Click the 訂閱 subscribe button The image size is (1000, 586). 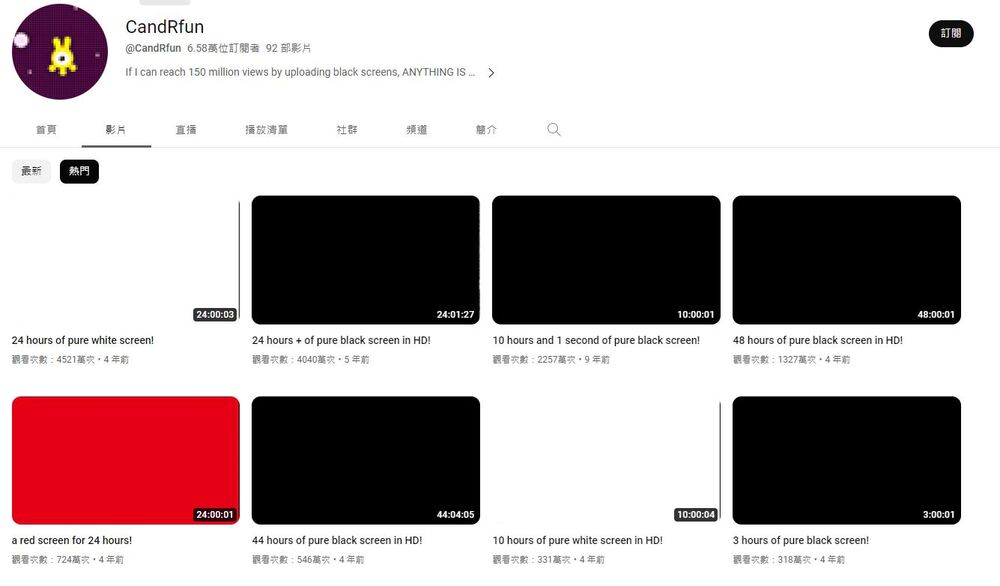[x=950, y=33]
